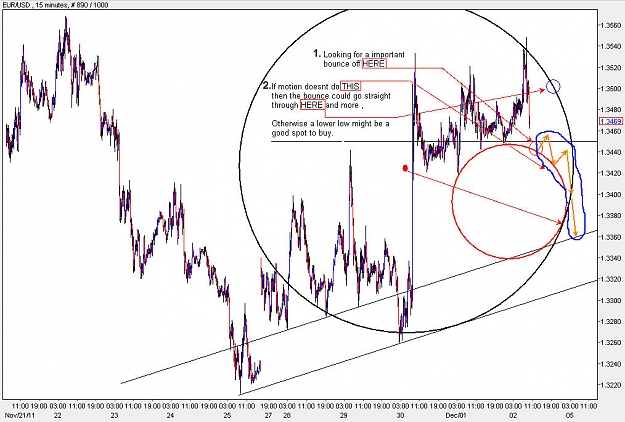Click the date label 25 on time axis
The width and height of the screenshot is (625, 422).
click(227, 416)
